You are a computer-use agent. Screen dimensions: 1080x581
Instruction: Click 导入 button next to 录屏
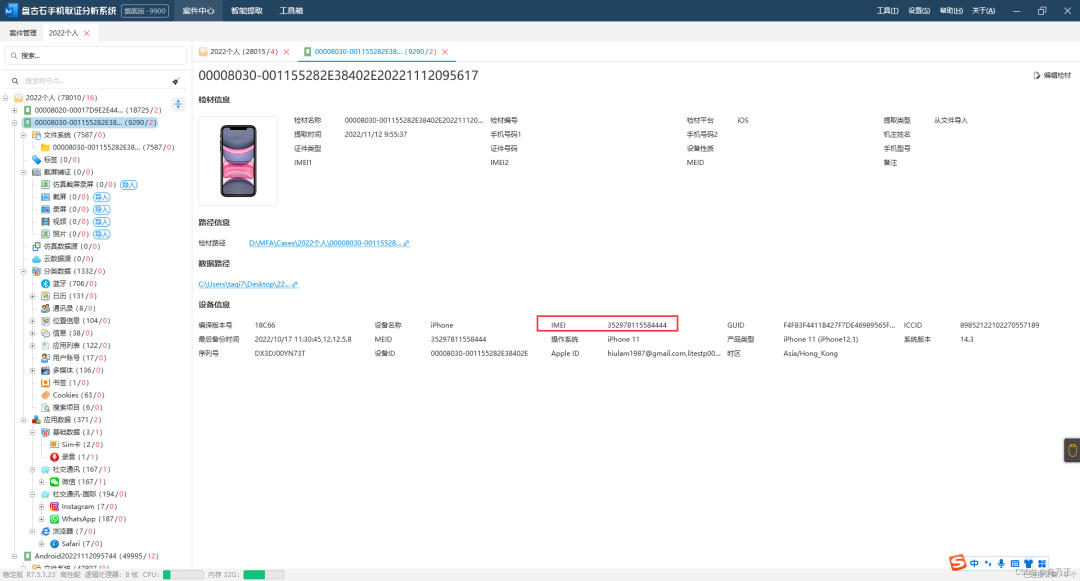[x=102, y=209]
